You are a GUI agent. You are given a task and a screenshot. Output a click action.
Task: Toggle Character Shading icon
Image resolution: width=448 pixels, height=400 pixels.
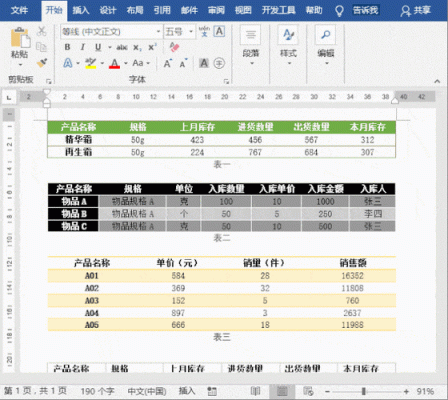pyautogui.click(x=204, y=63)
